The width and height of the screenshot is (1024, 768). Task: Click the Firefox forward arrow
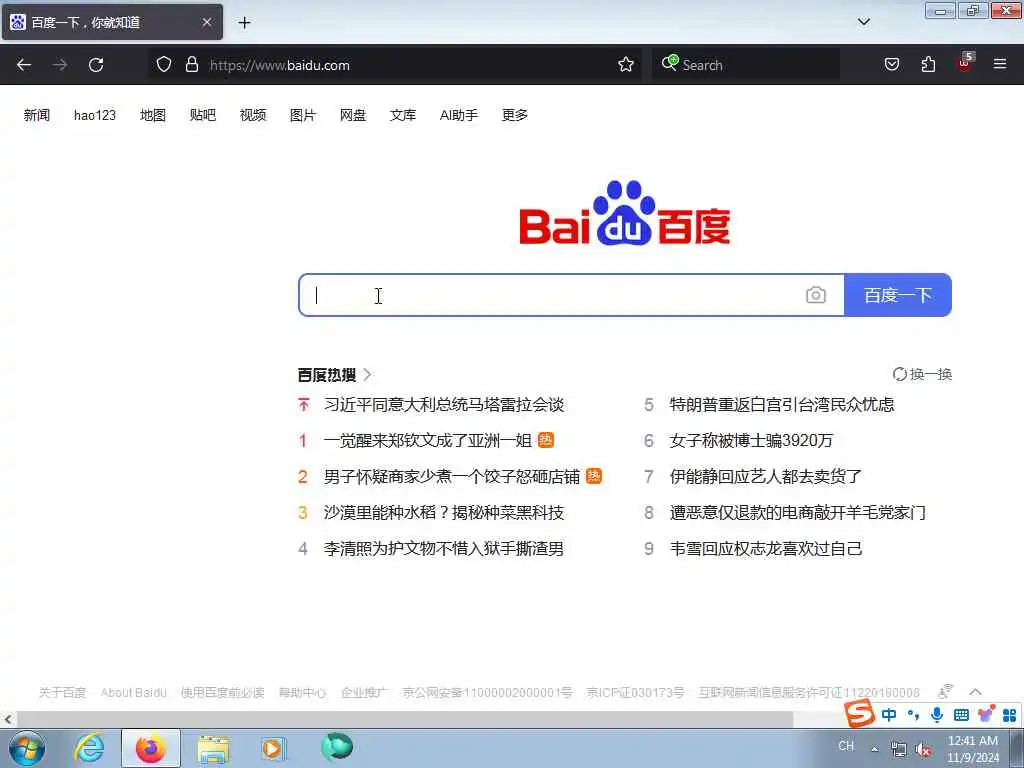[x=60, y=65]
